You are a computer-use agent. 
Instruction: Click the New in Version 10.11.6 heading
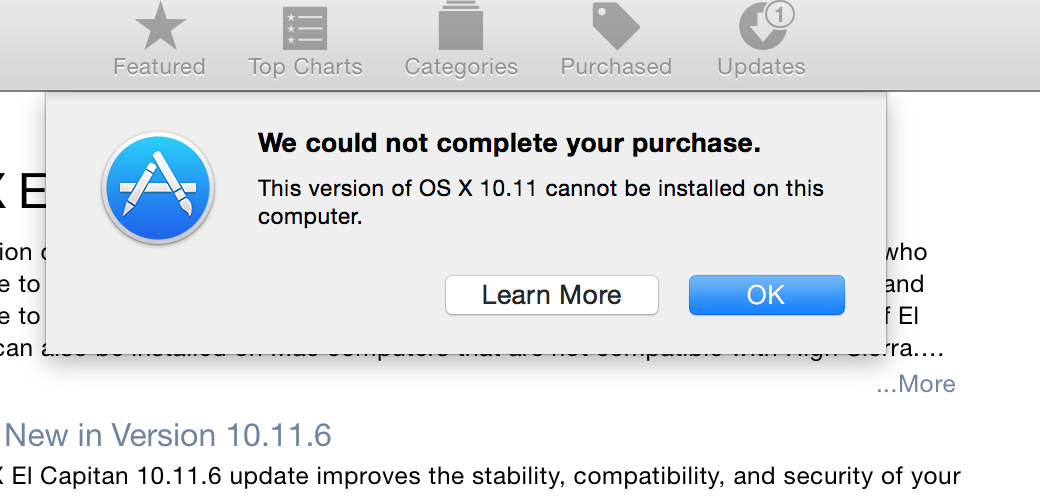tap(168, 436)
